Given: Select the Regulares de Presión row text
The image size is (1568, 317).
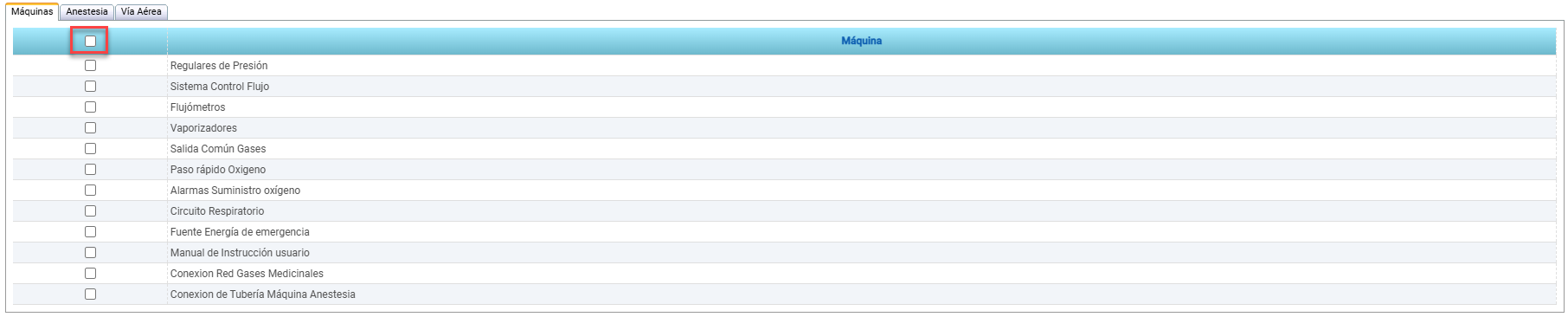Looking at the screenshot, I should click(219, 66).
